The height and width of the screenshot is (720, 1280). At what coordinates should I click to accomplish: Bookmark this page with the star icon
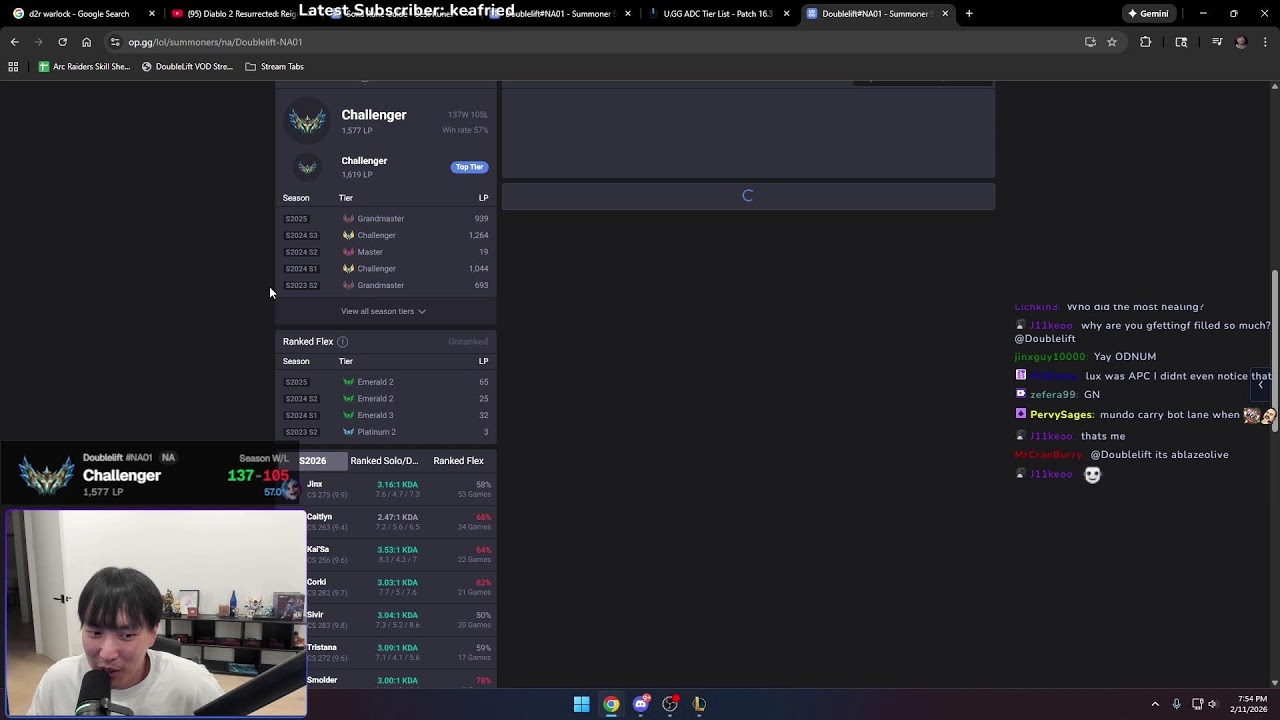(1112, 42)
